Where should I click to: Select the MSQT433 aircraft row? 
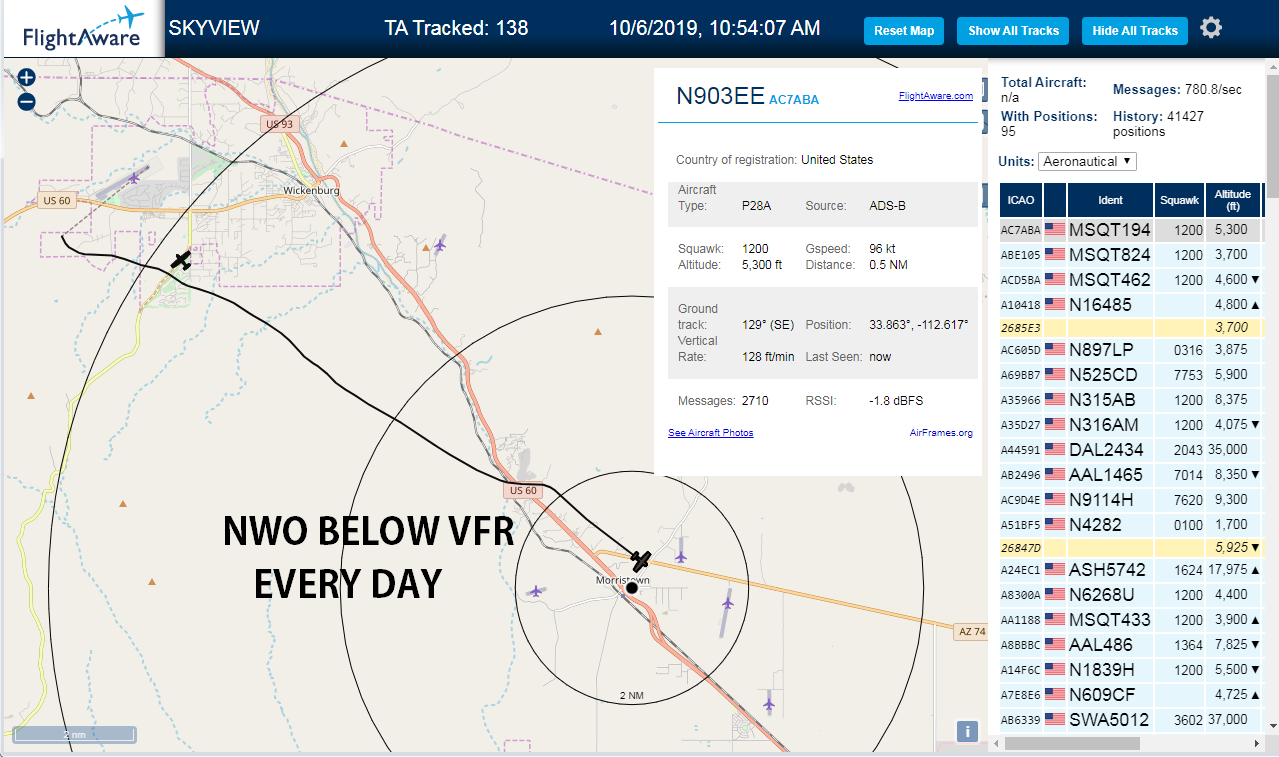pyautogui.click(x=1131, y=619)
